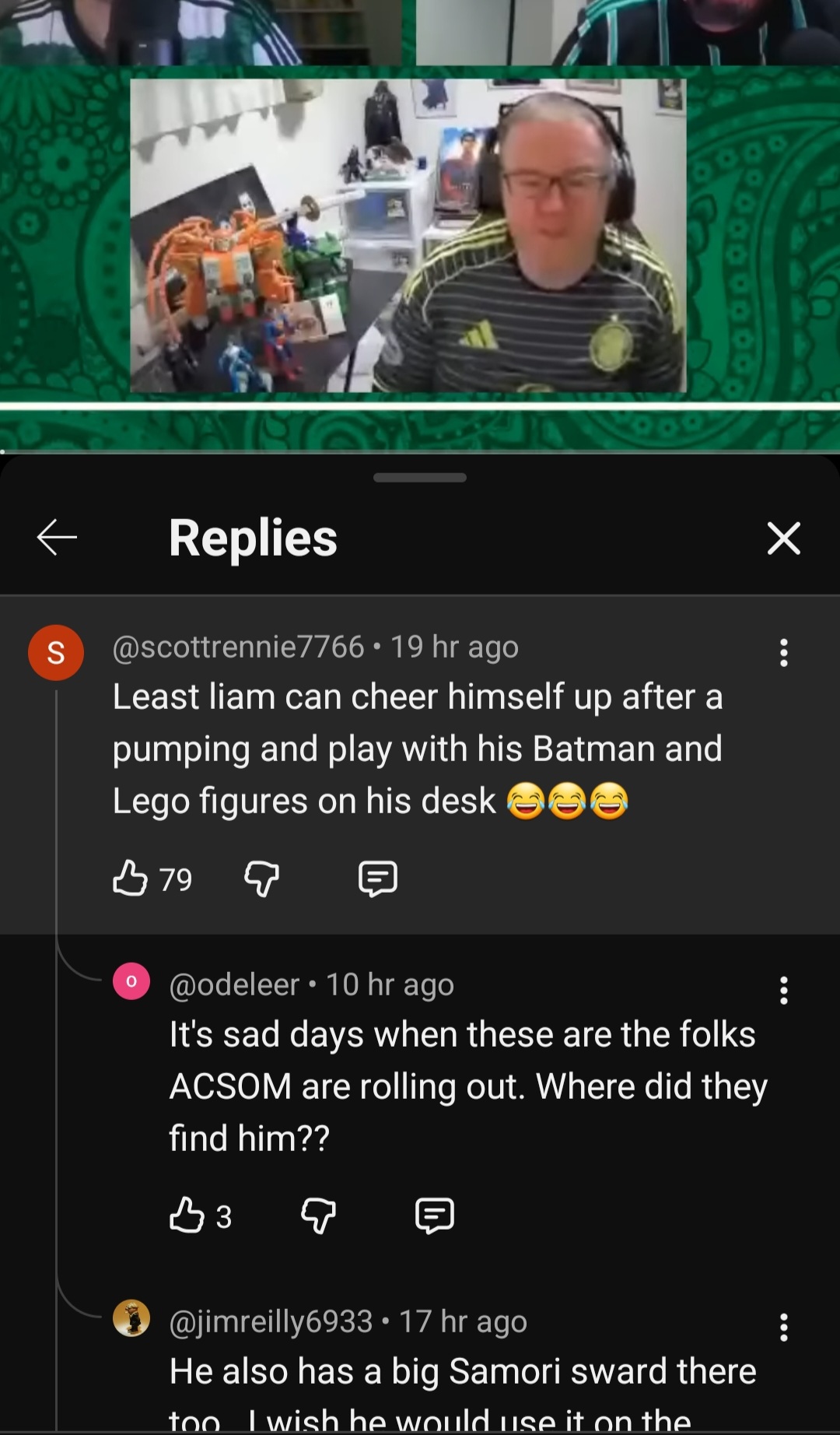Reply to scottrennie7766's comment
Viewport: 840px width, 1435px height.
click(x=378, y=879)
